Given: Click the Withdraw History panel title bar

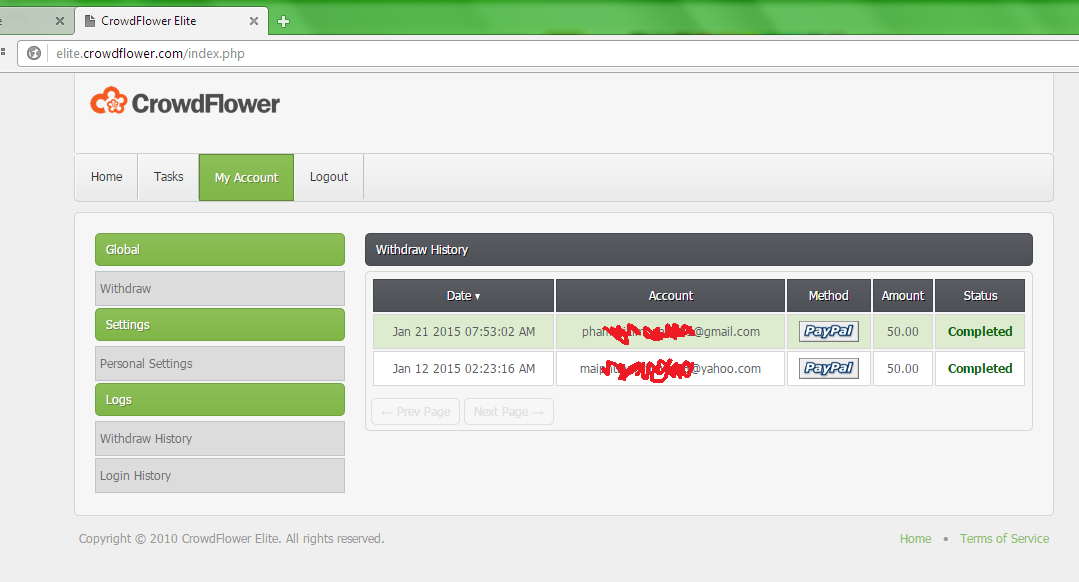Looking at the screenshot, I should (698, 250).
